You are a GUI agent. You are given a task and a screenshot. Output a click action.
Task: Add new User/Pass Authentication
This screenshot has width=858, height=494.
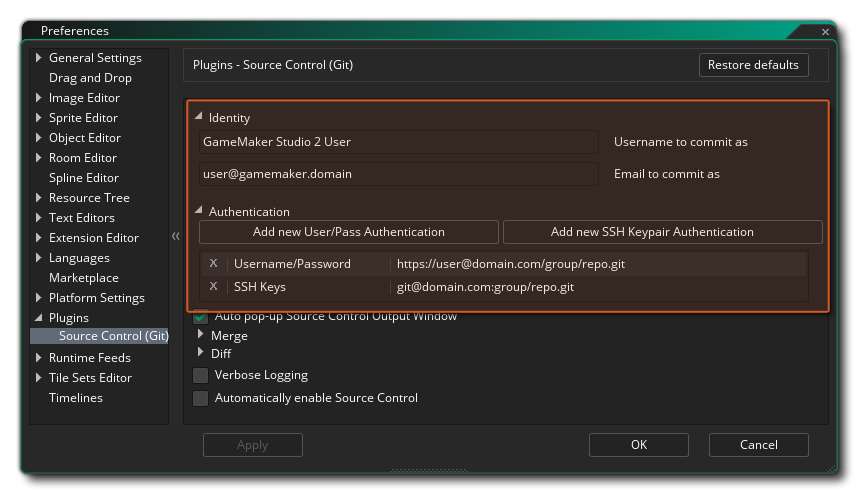(348, 232)
